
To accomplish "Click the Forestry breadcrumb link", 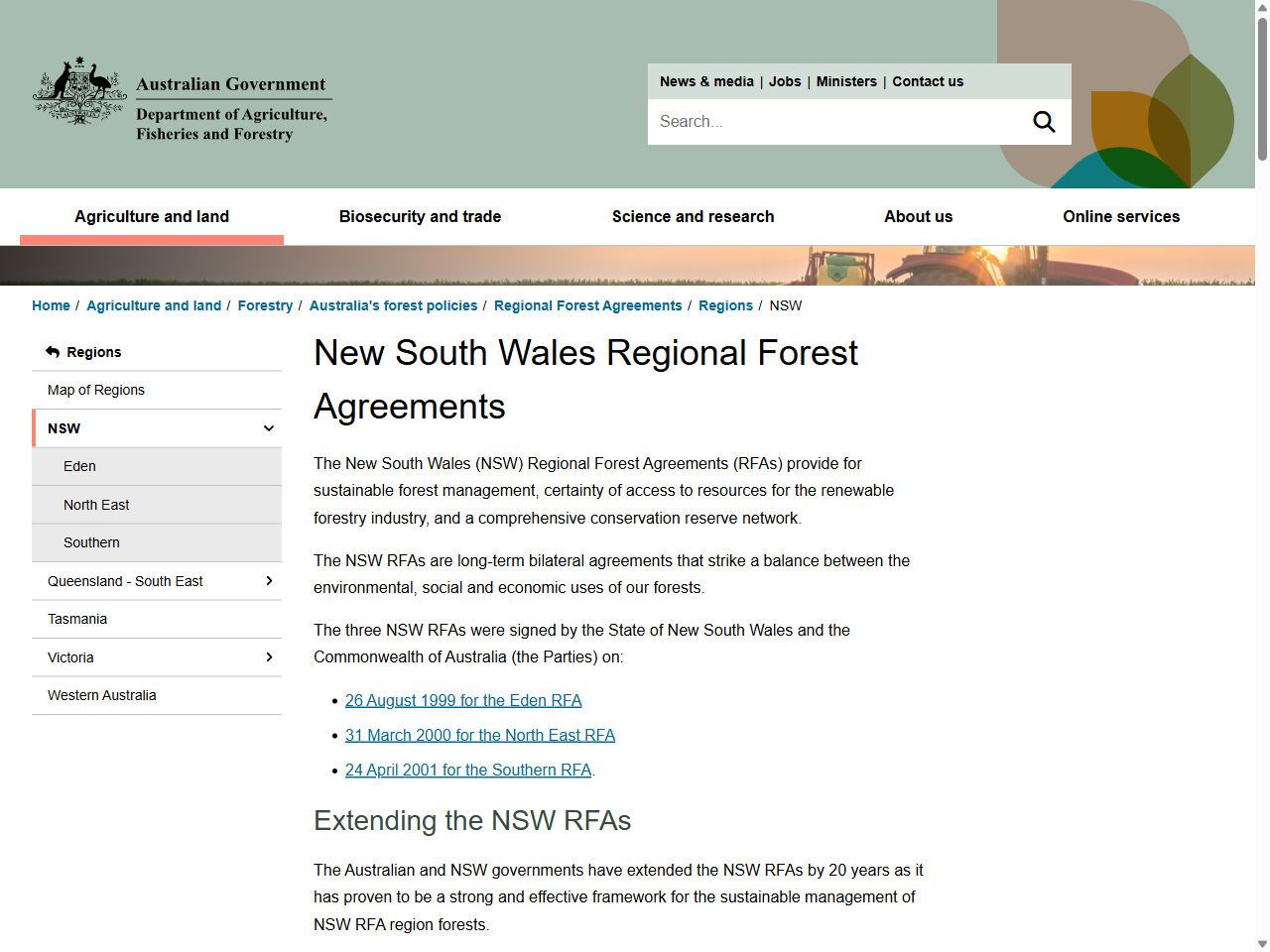I will (x=265, y=305).
